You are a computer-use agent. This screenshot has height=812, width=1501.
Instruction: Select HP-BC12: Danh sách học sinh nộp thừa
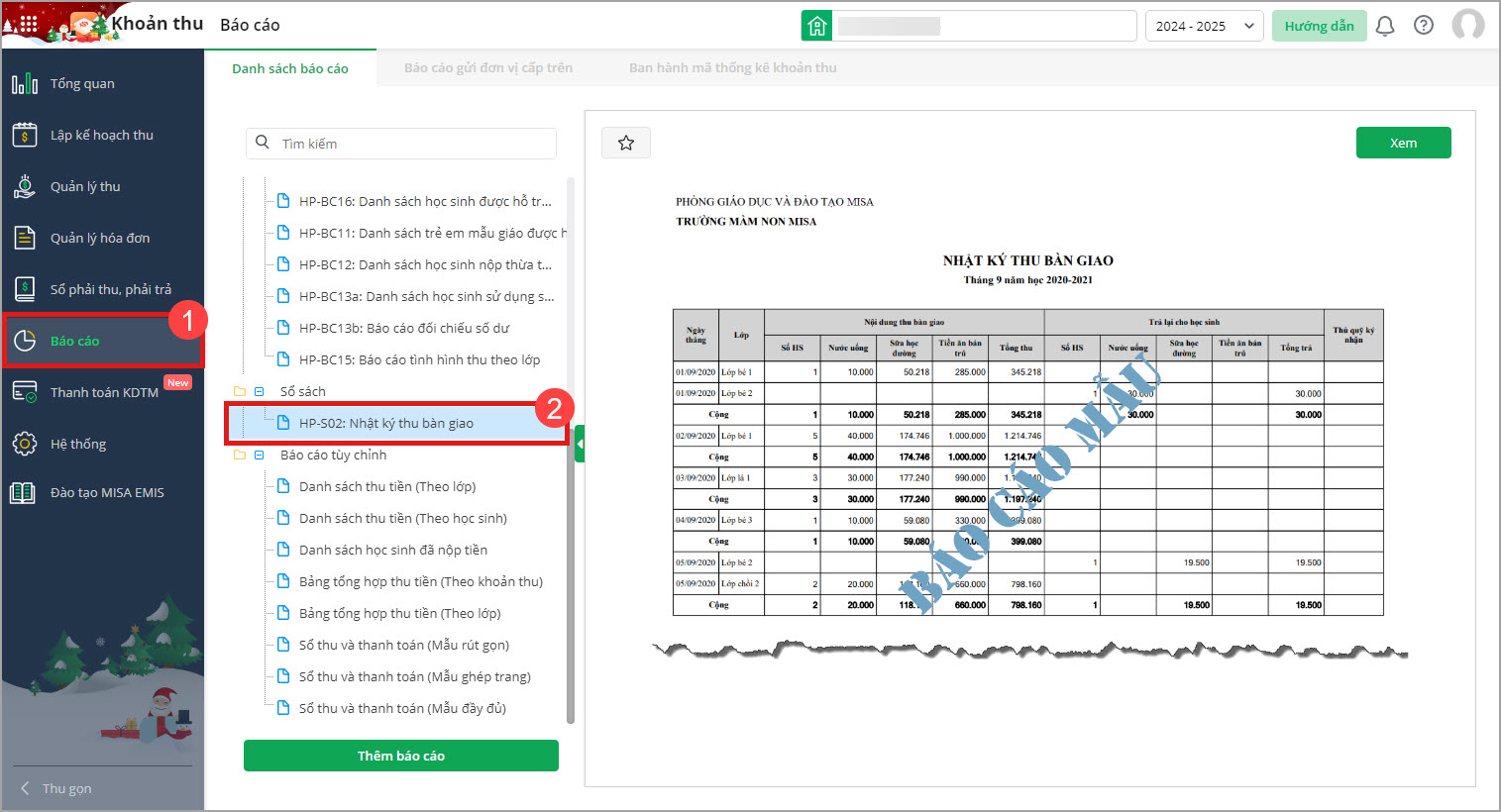click(425, 264)
